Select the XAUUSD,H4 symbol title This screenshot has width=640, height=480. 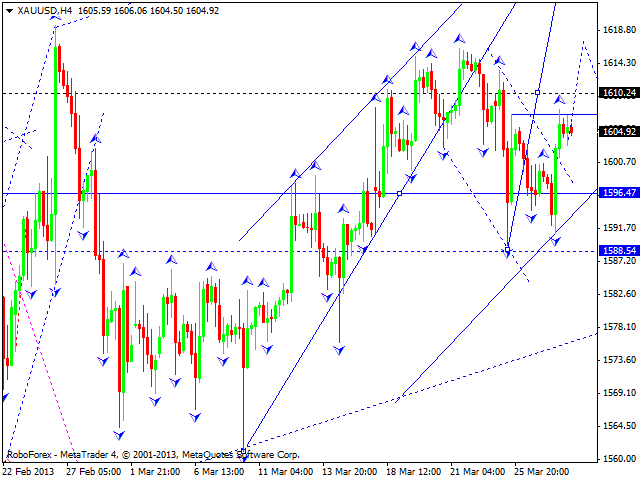[44, 11]
